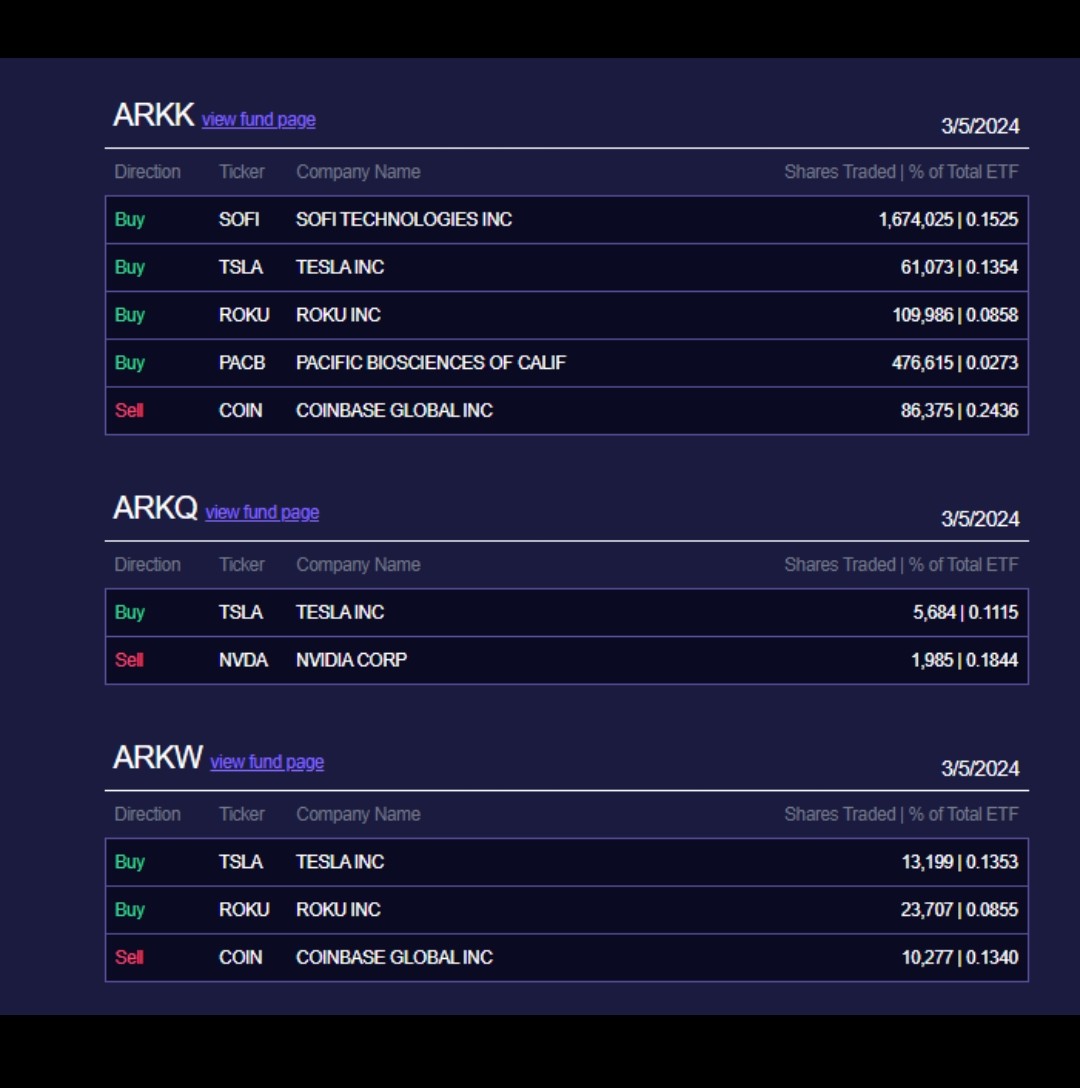Image resolution: width=1080 pixels, height=1088 pixels.
Task: Open ARKK view fund page link
Action: coord(258,119)
